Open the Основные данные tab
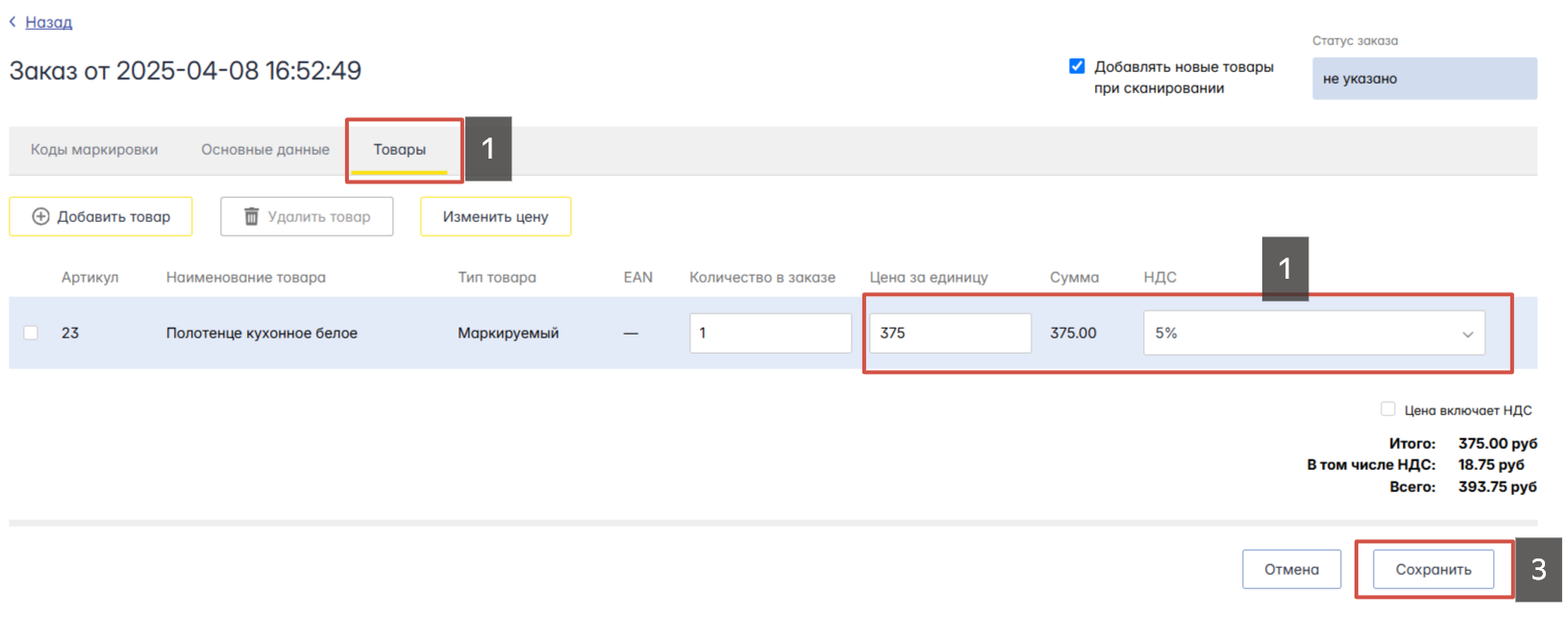 (265, 150)
